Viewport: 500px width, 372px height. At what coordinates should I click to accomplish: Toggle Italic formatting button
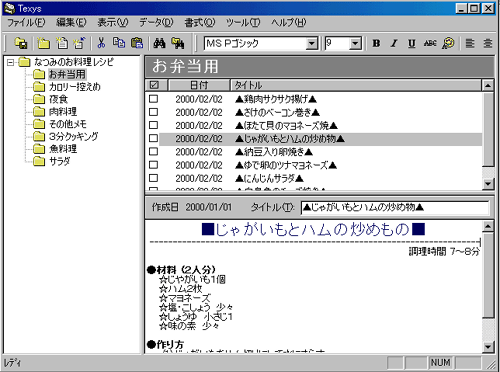pyautogui.click(x=394, y=43)
